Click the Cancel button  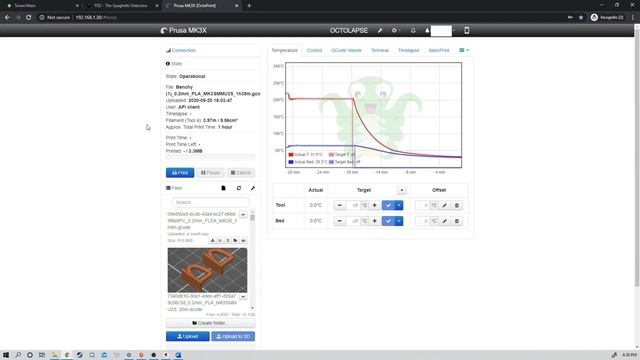241,173
